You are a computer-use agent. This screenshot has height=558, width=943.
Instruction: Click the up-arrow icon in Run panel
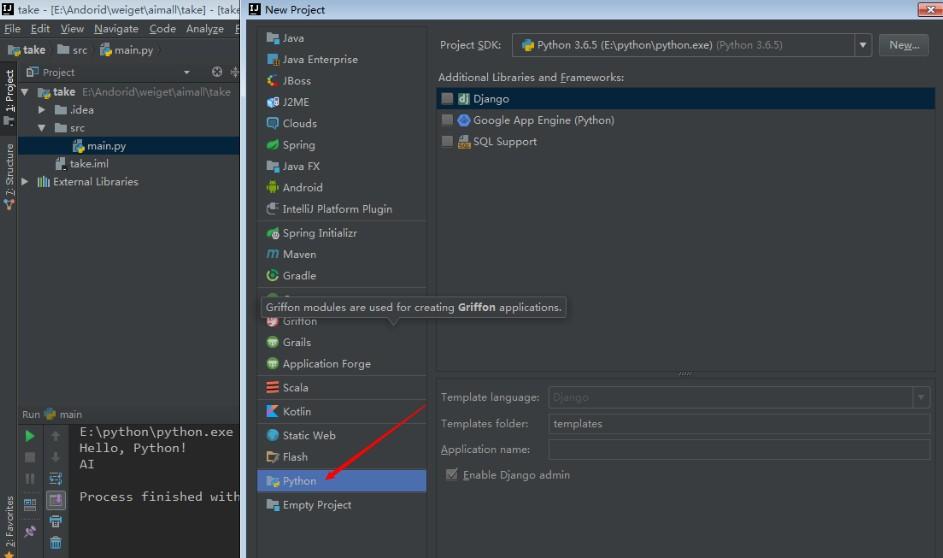pos(55,436)
